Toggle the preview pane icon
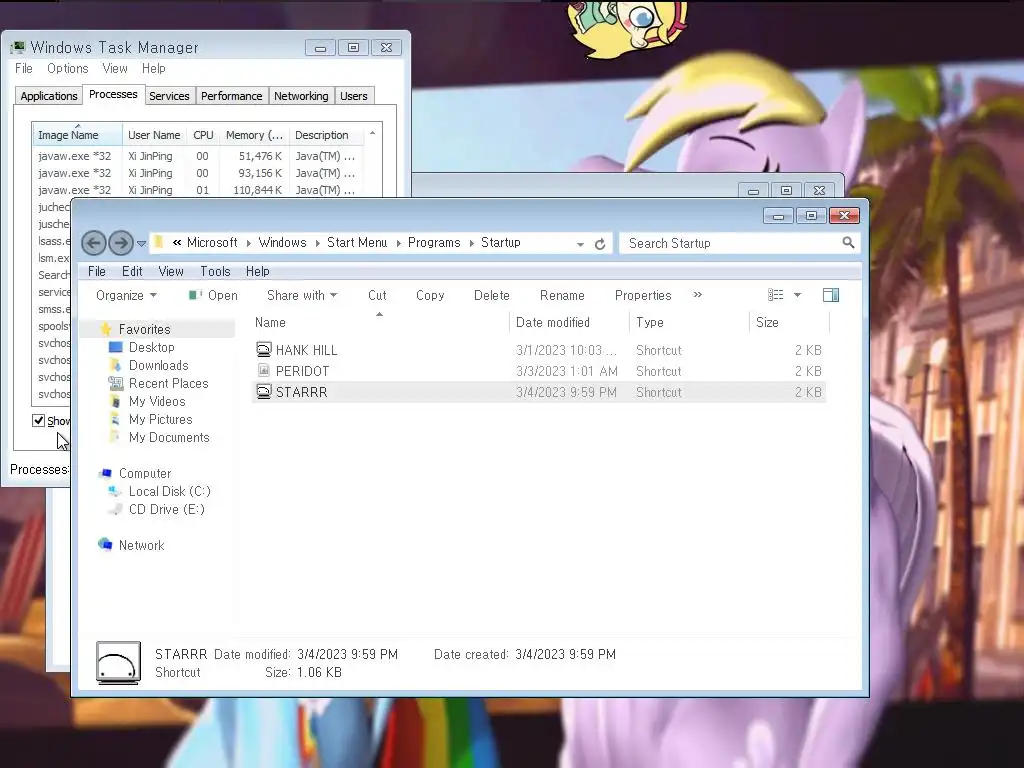 point(831,295)
